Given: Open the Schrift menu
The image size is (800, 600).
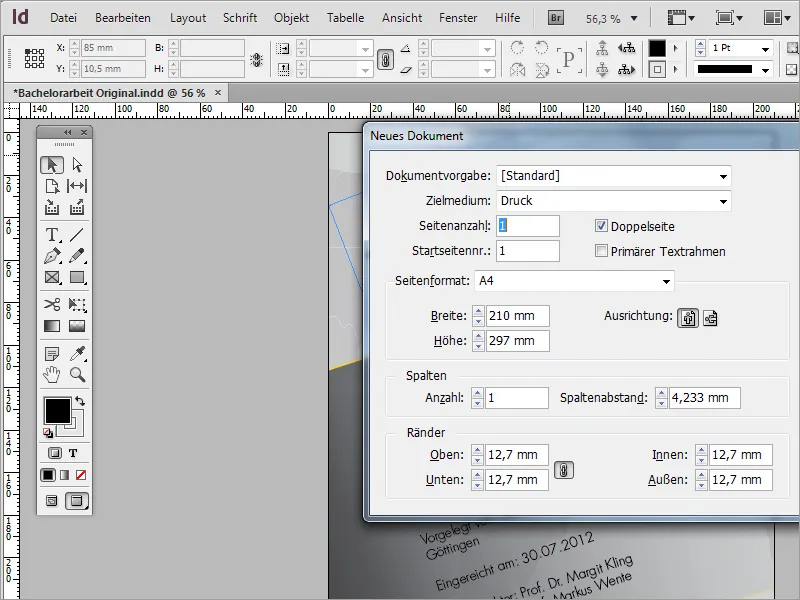Looking at the screenshot, I should [x=240, y=18].
